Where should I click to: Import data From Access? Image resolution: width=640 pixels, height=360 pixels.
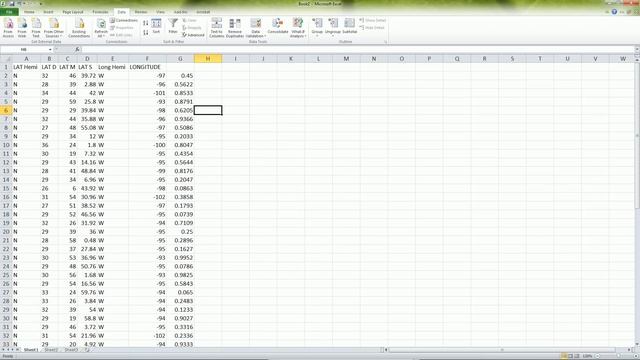coord(8,28)
